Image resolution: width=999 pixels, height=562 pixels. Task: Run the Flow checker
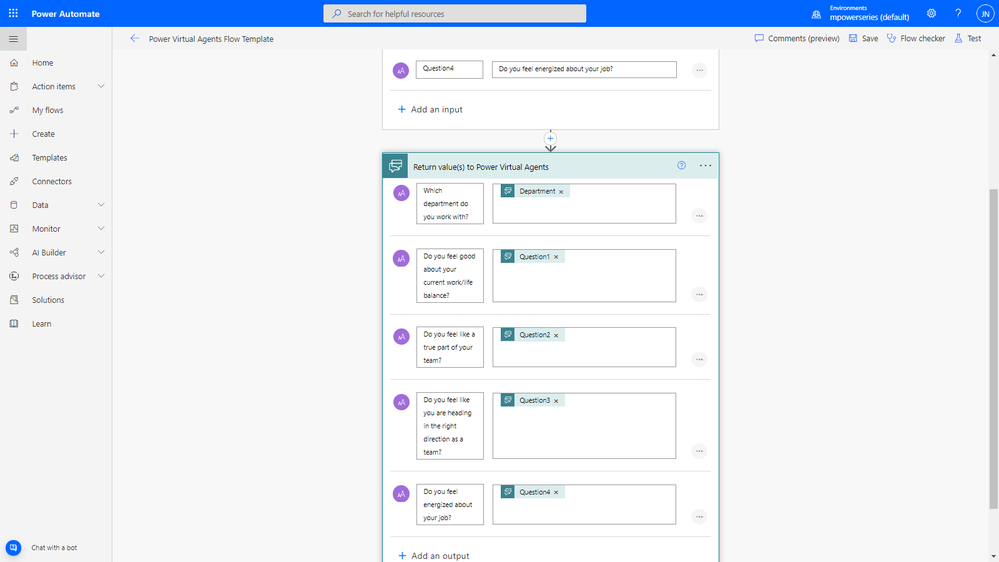tap(916, 38)
